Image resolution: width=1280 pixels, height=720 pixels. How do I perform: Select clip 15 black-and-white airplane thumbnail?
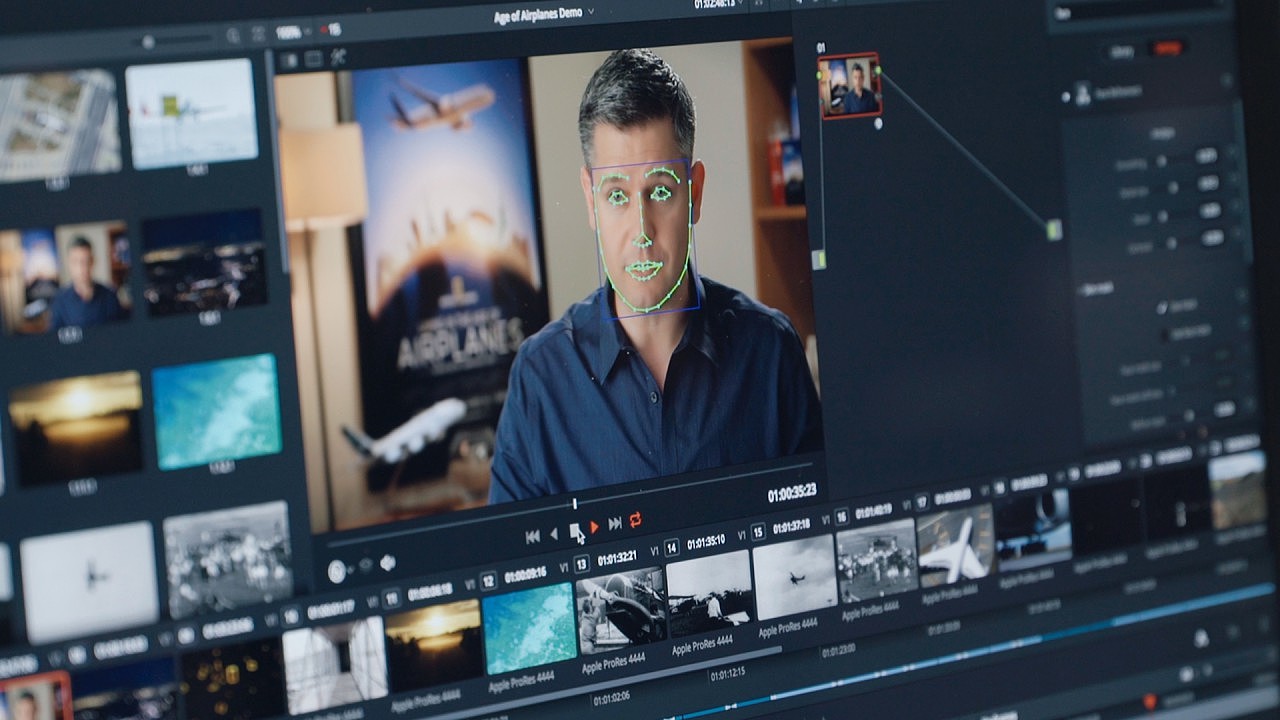(x=795, y=576)
